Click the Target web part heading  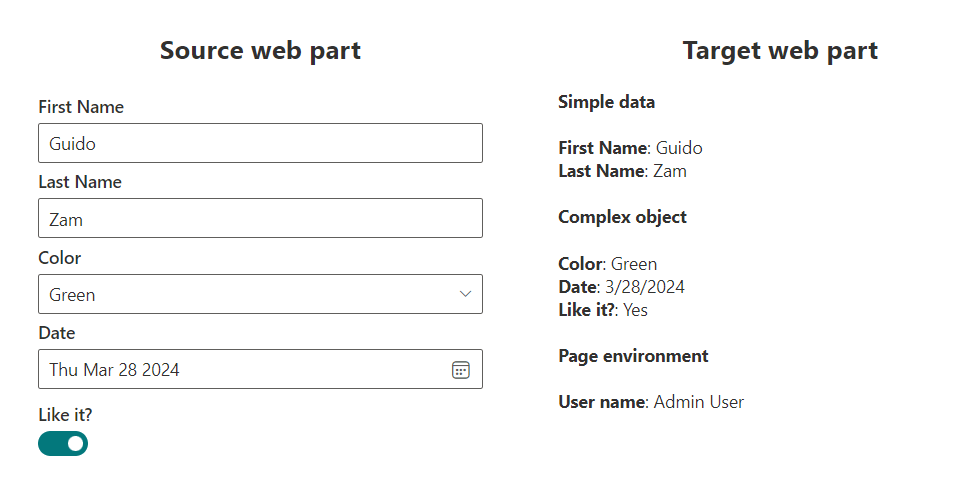(780, 51)
